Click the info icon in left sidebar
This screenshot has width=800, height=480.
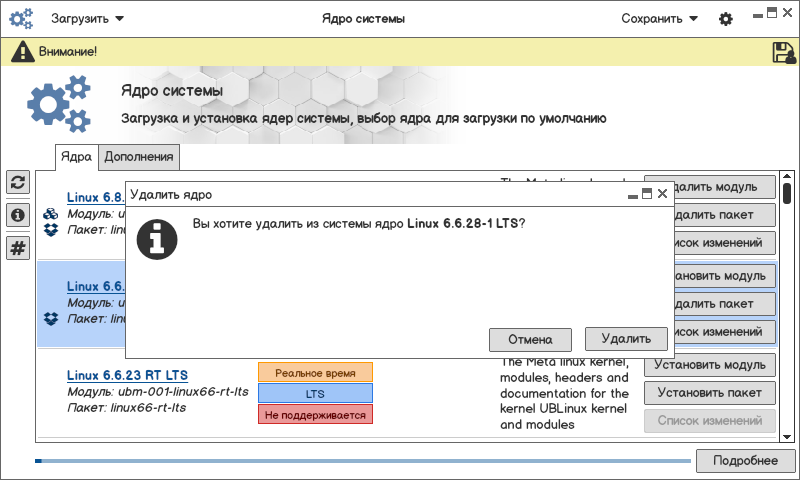(18, 215)
